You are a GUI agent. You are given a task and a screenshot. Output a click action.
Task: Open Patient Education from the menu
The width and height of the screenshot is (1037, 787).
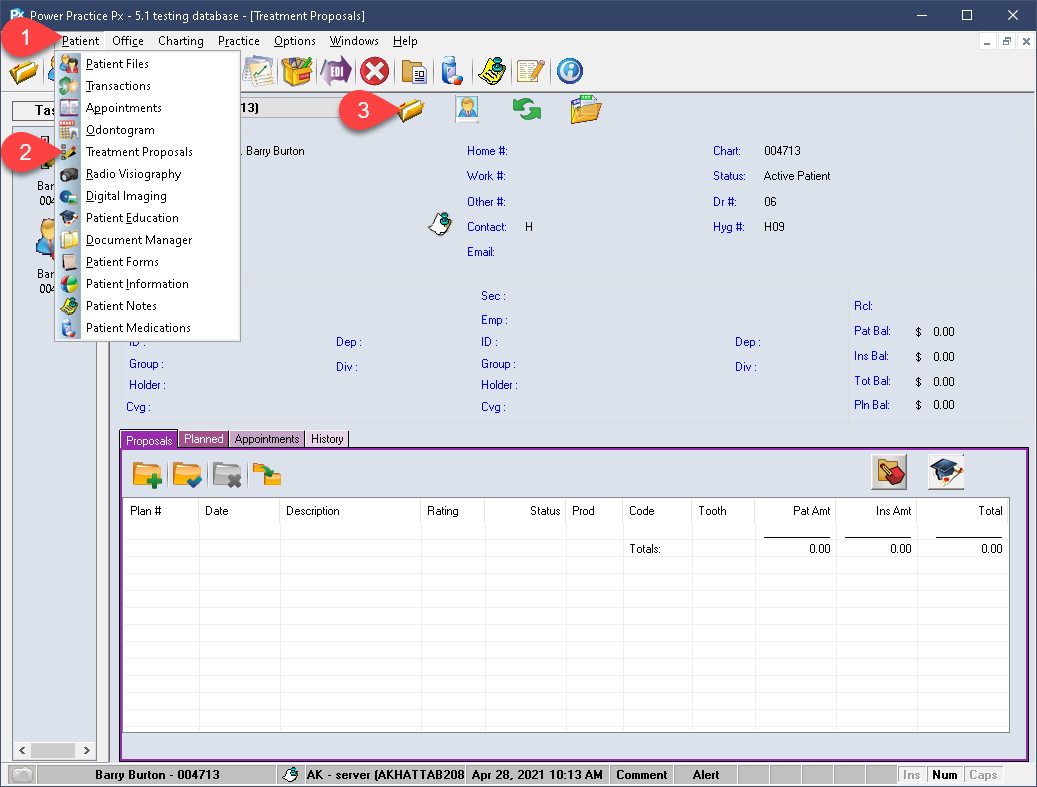147,218
